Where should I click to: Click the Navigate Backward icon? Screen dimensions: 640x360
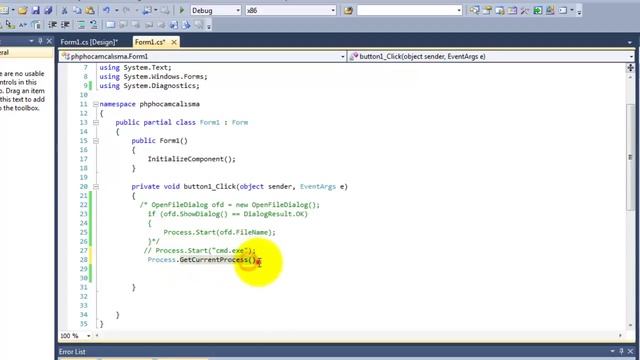click(x=147, y=10)
